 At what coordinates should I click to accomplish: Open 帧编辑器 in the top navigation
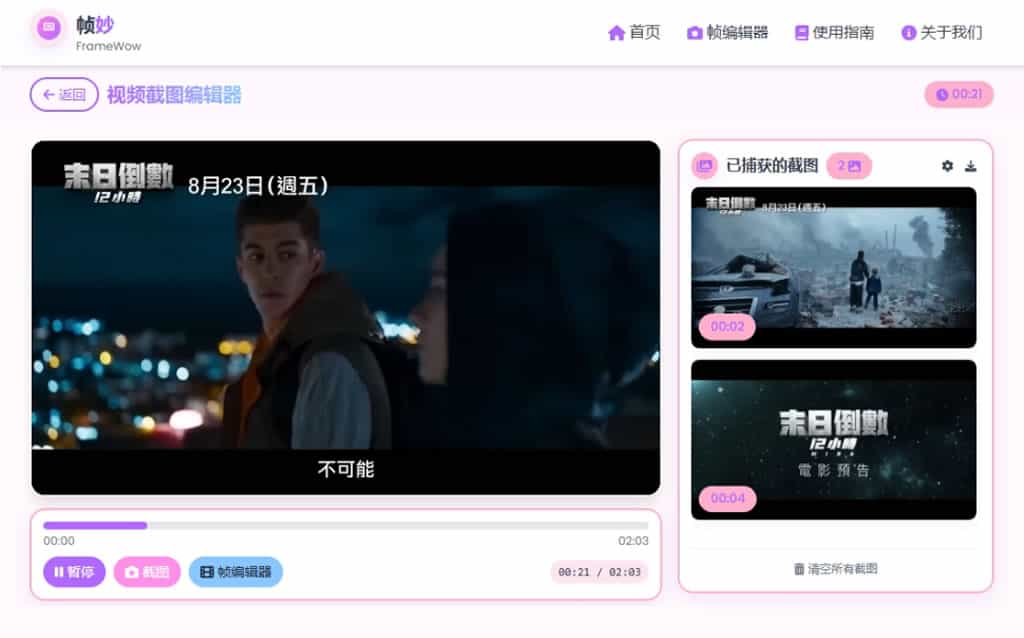coord(727,33)
